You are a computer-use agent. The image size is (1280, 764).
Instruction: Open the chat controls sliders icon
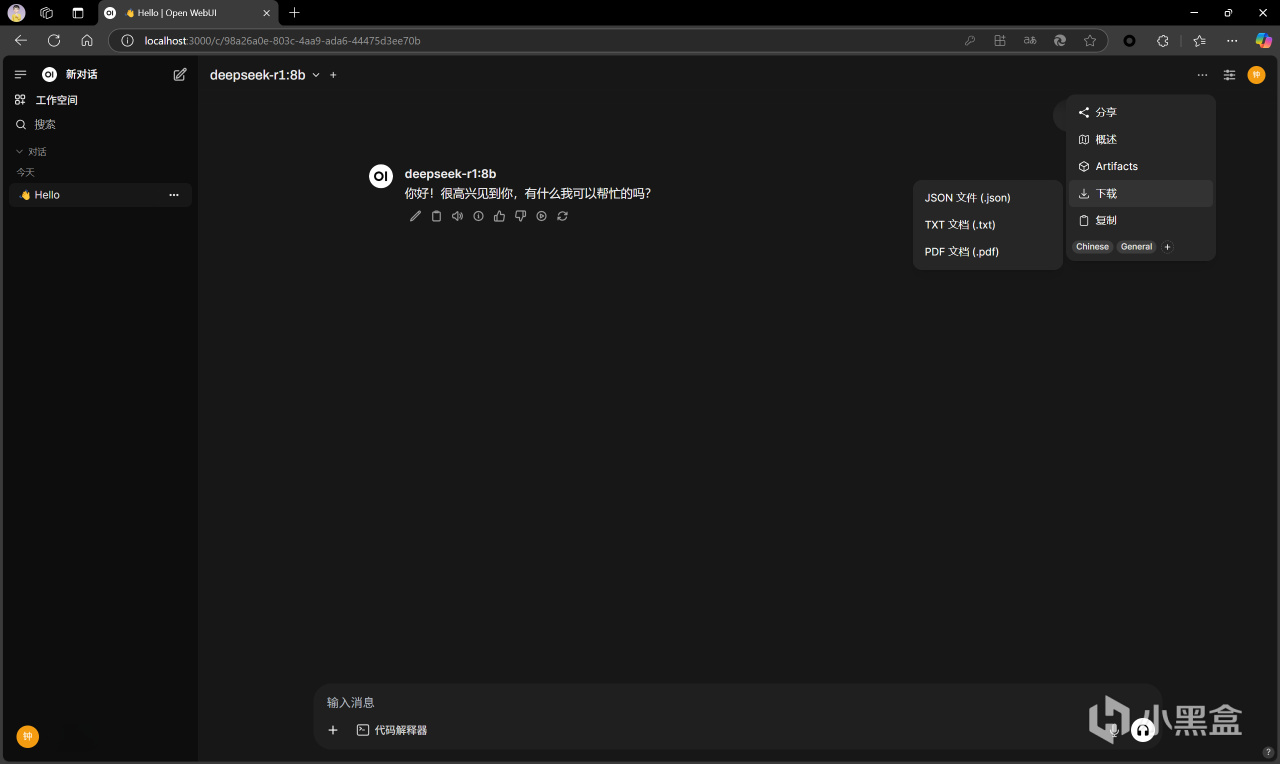point(1230,75)
